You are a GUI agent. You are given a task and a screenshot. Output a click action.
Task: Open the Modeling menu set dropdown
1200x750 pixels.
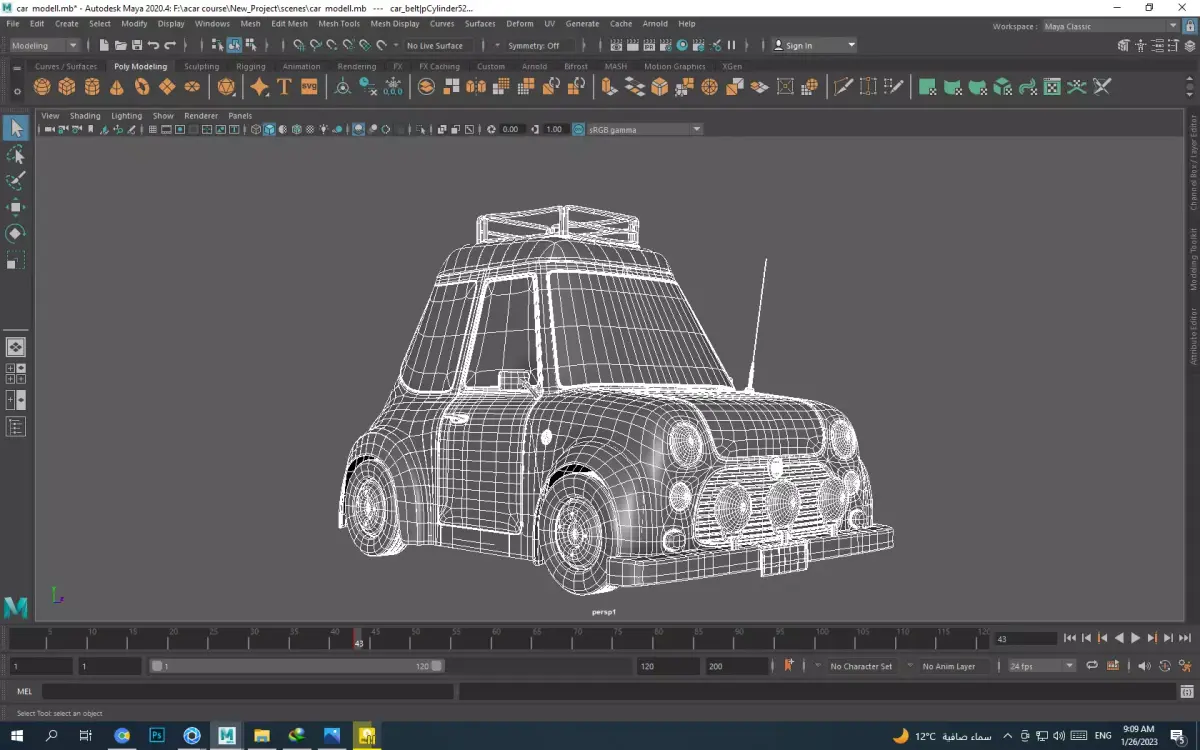tap(45, 45)
